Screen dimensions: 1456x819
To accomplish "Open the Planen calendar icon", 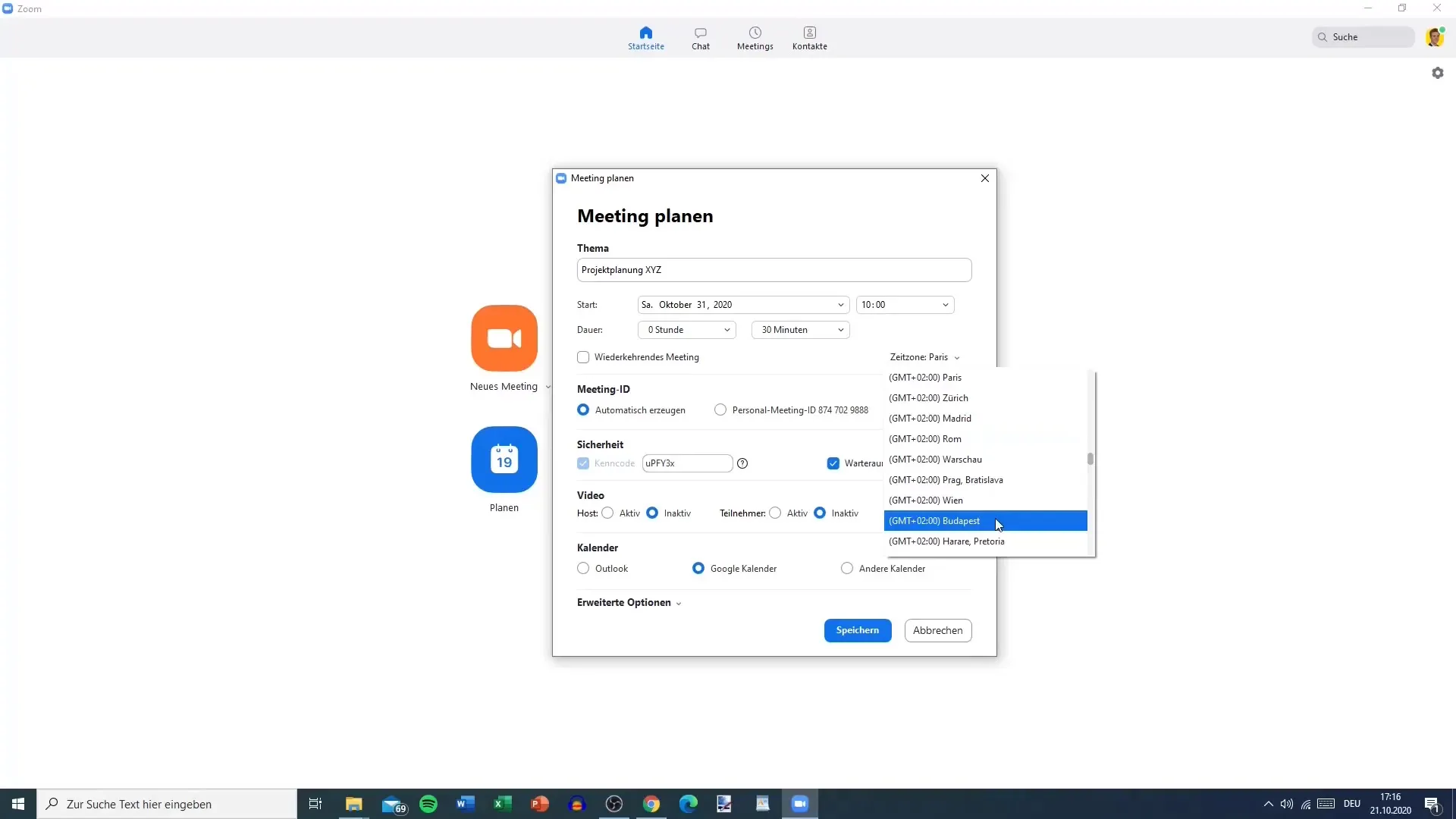I will click(x=505, y=460).
